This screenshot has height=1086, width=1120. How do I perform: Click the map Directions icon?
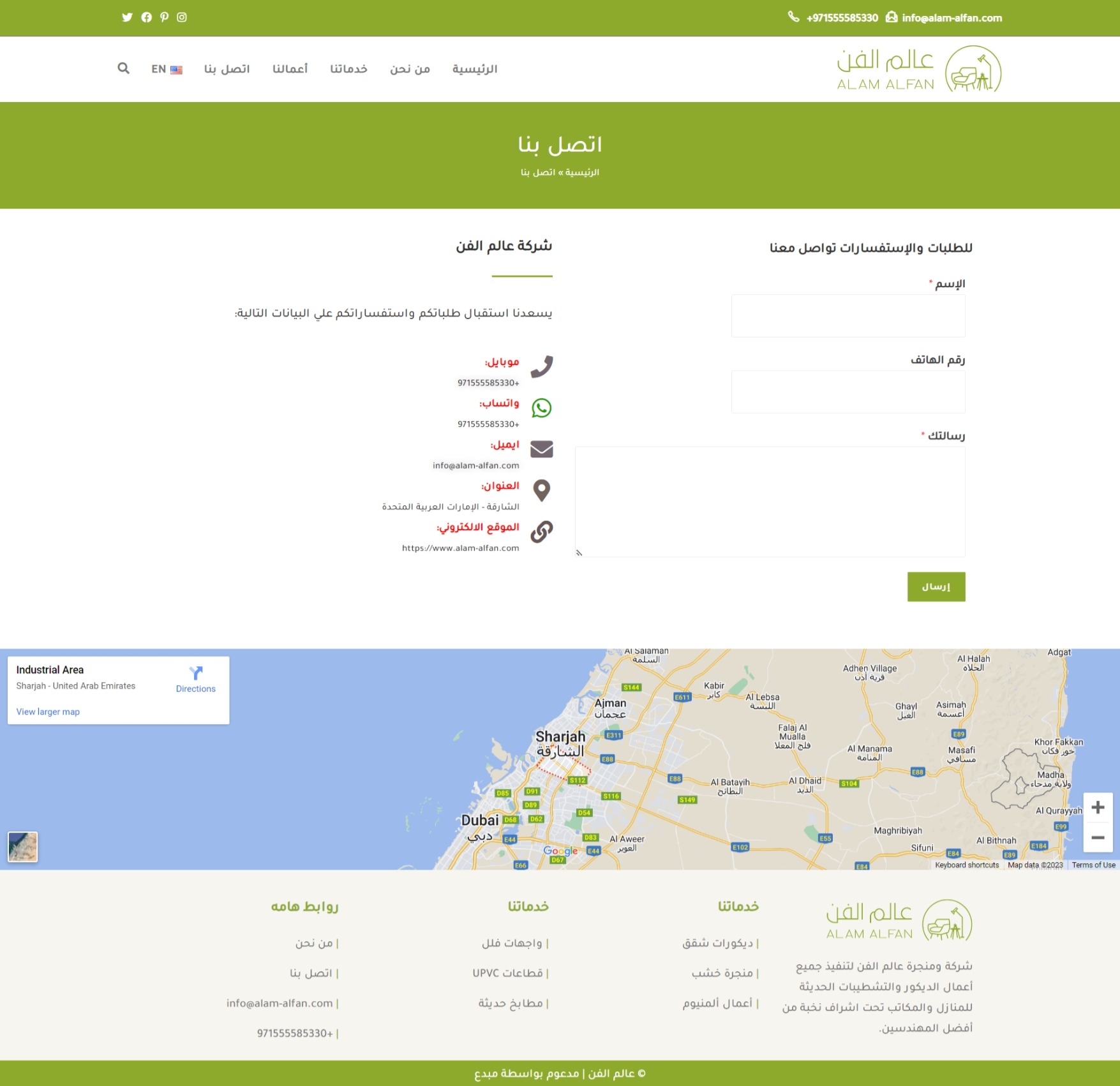195,673
